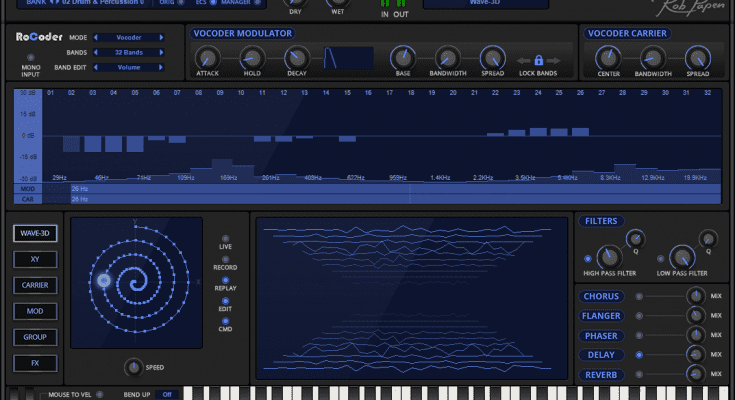
Task: Click the Speed knob under spiral pad
Action: tap(134, 367)
